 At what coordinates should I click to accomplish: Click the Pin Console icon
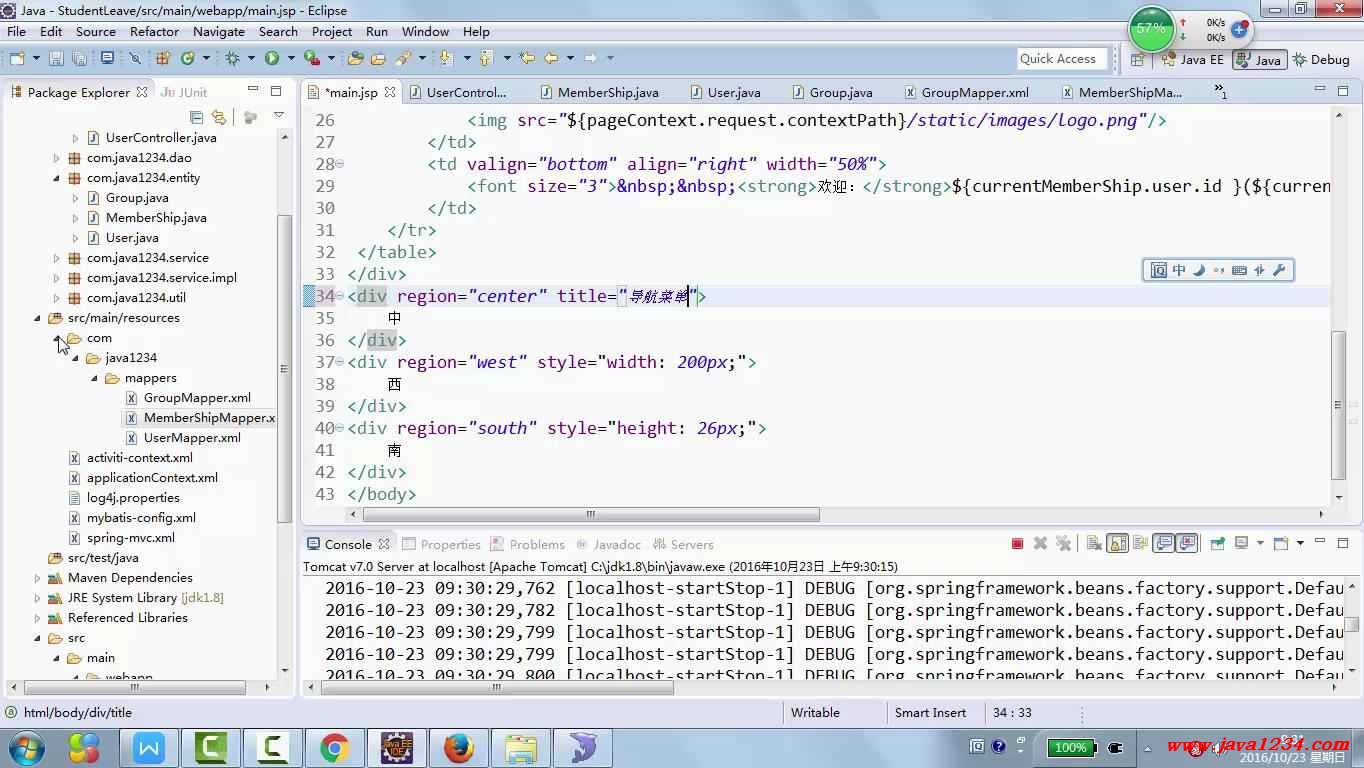[1217, 544]
